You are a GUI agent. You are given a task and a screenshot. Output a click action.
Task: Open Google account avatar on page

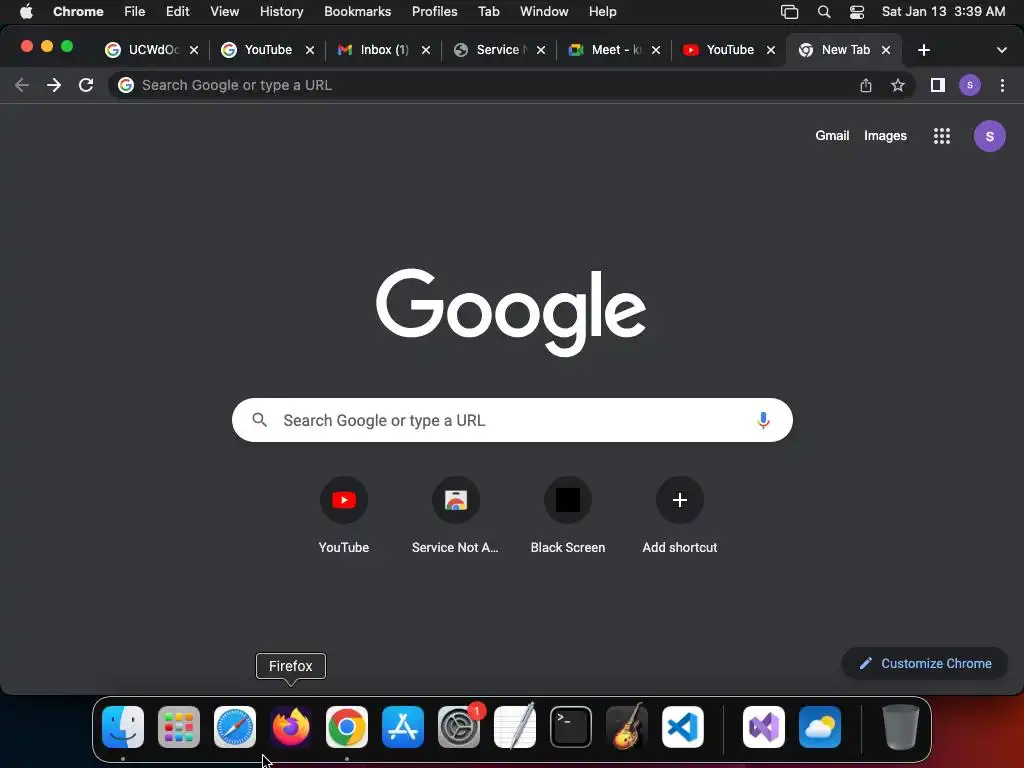(989, 136)
